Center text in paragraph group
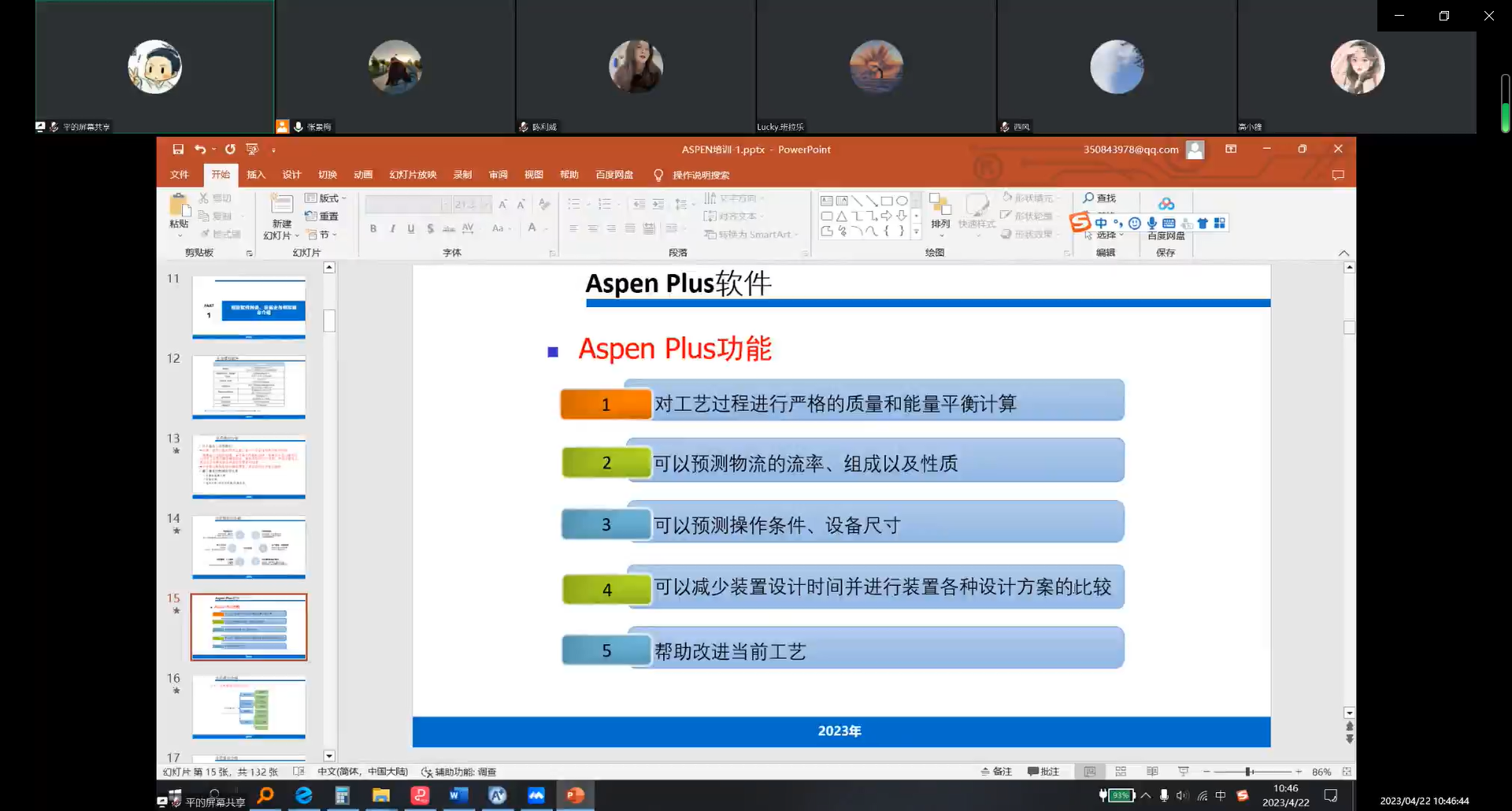Screen dimensions: 1512x811 pyautogui.click(x=592, y=228)
